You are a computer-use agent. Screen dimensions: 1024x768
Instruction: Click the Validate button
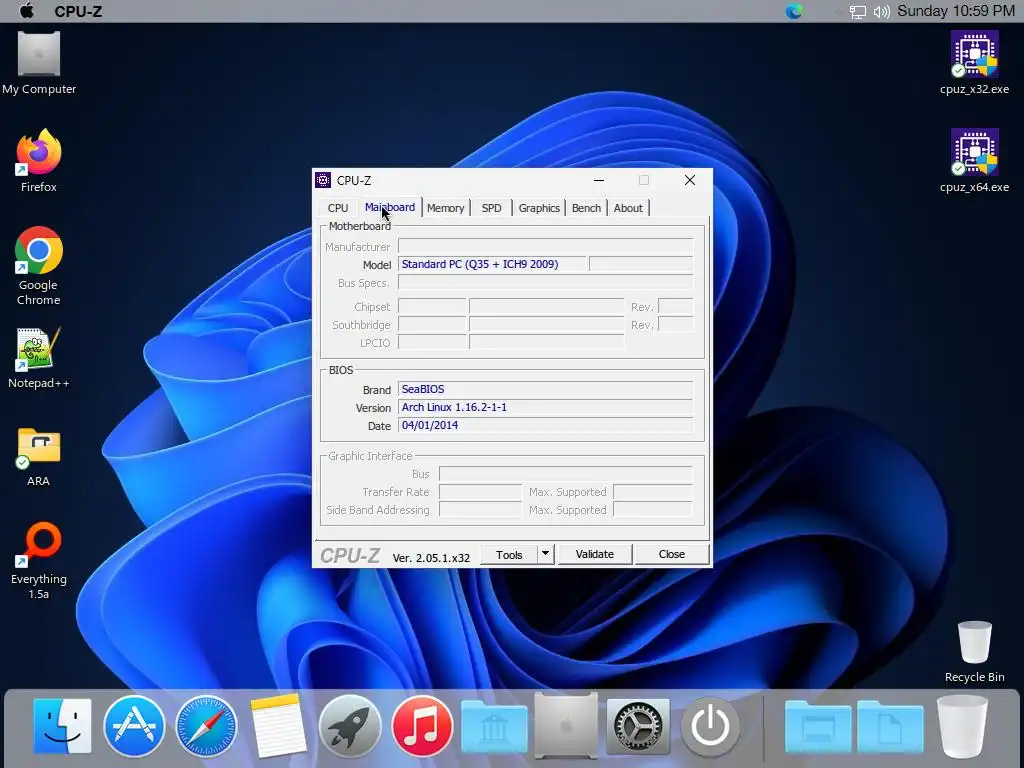594,554
